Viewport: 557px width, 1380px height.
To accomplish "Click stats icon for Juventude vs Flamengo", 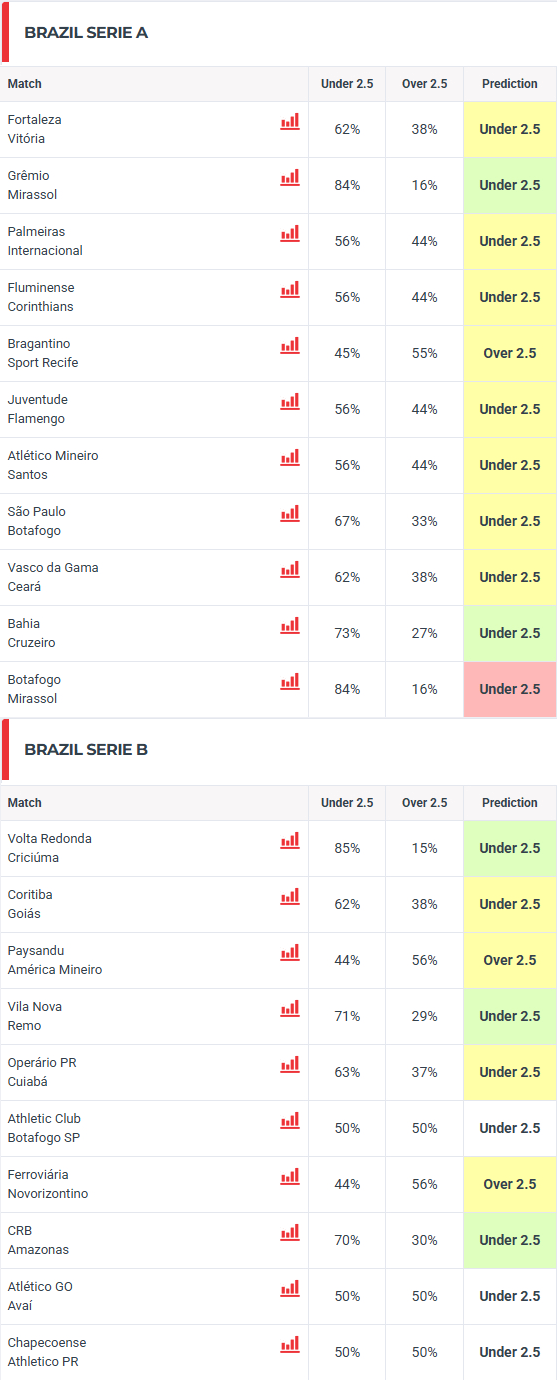I will (x=290, y=401).
